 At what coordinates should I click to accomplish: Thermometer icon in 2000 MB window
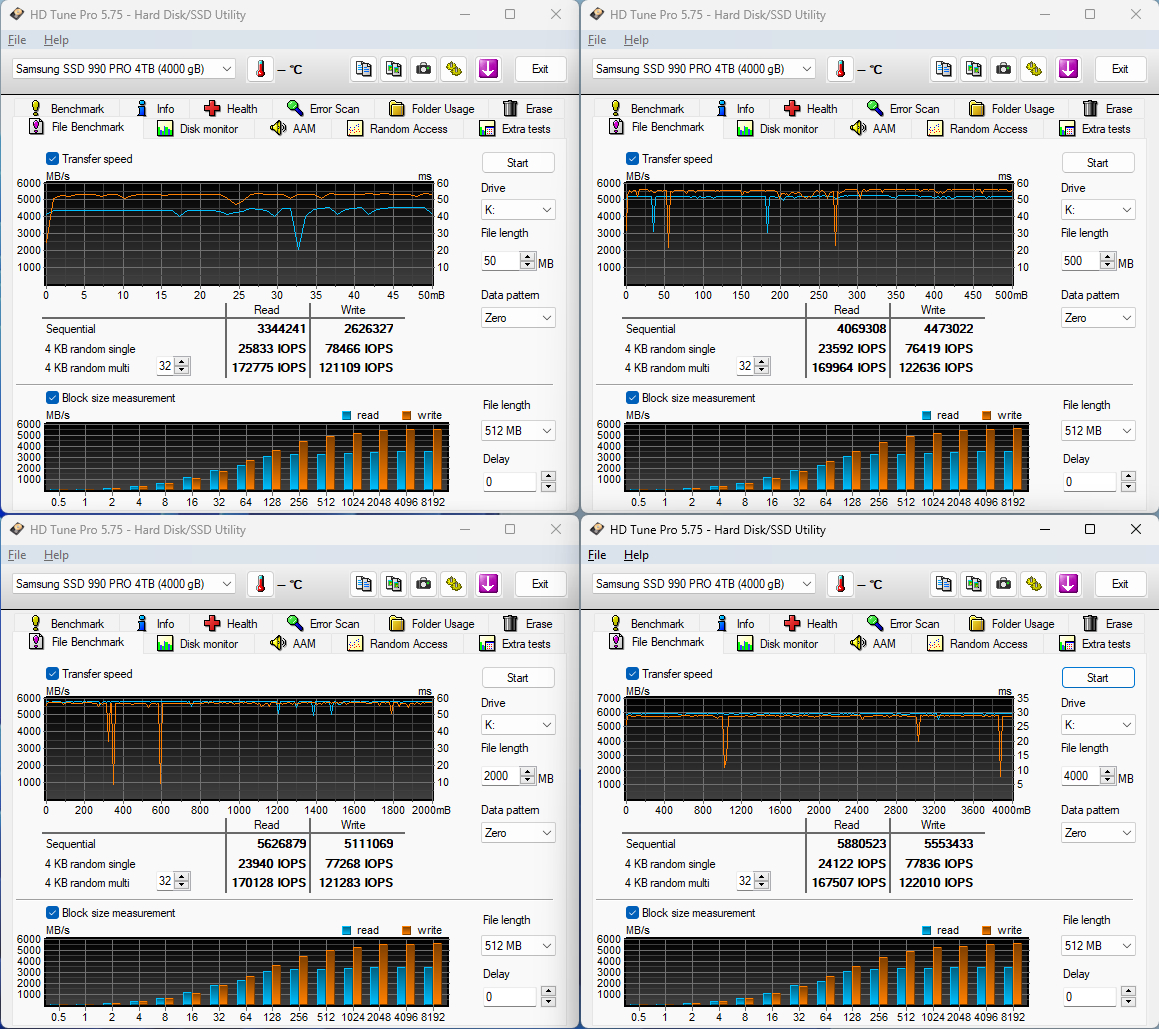click(x=260, y=584)
